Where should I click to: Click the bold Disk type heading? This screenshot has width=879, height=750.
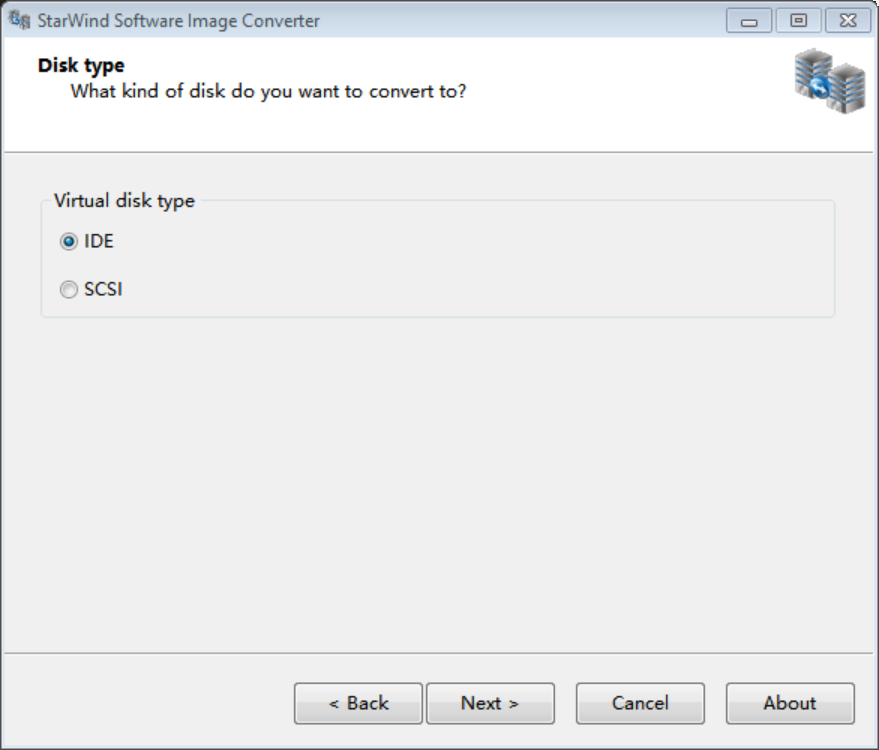click(x=81, y=66)
